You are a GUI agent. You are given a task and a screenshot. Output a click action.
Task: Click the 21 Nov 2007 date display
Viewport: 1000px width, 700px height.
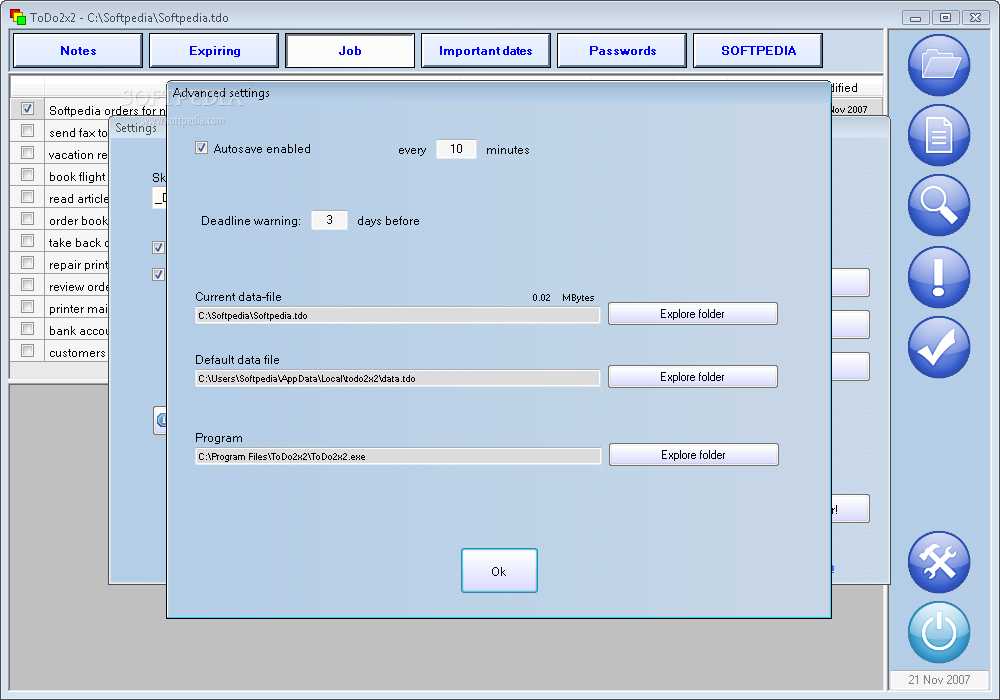pyautogui.click(x=939, y=680)
